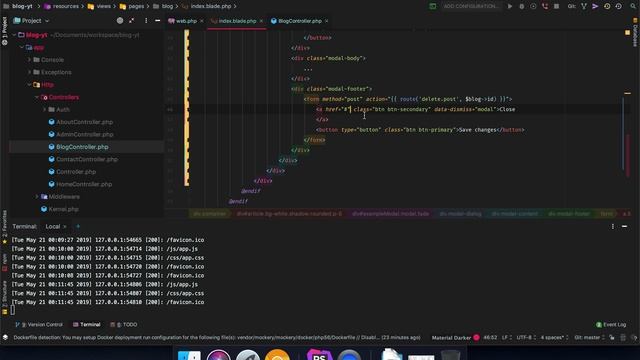Screen dimensions: 640x360
Task: Close the index.blade.php tab
Action: click(x=261, y=21)
